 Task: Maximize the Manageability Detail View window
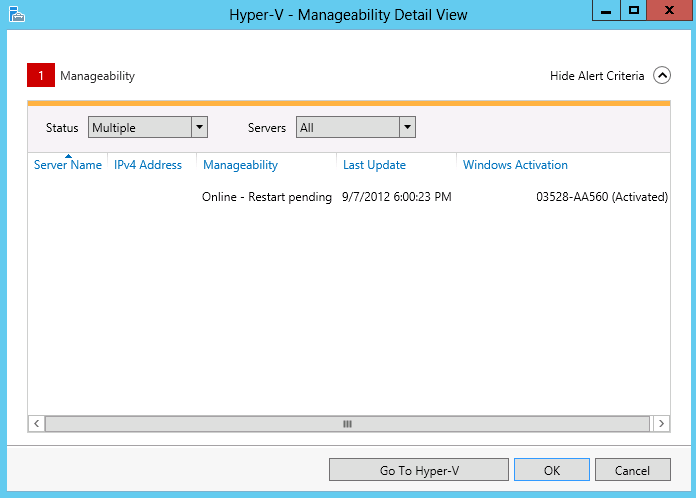point(633,10)
